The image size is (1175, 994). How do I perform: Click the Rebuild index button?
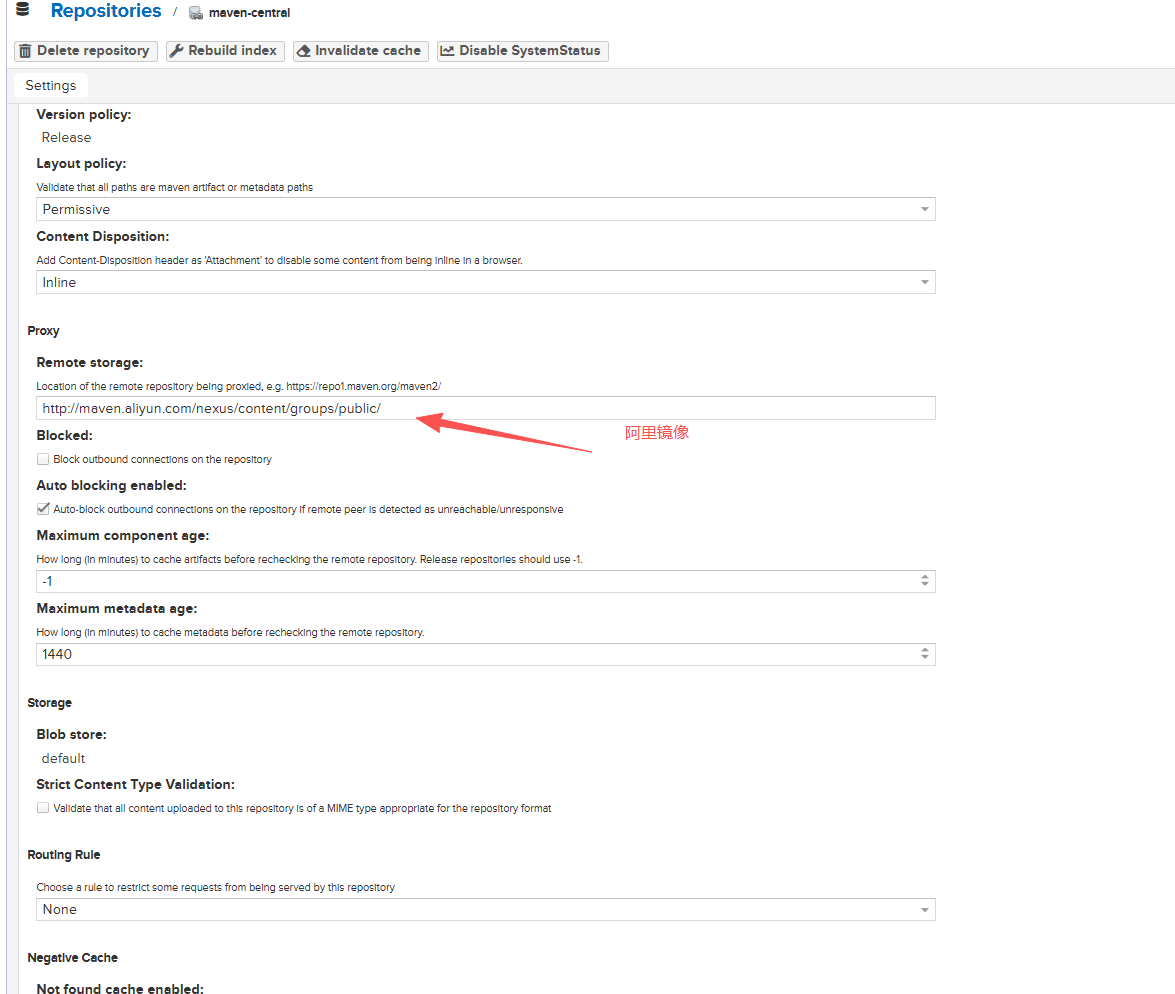(x=225, y=51)
